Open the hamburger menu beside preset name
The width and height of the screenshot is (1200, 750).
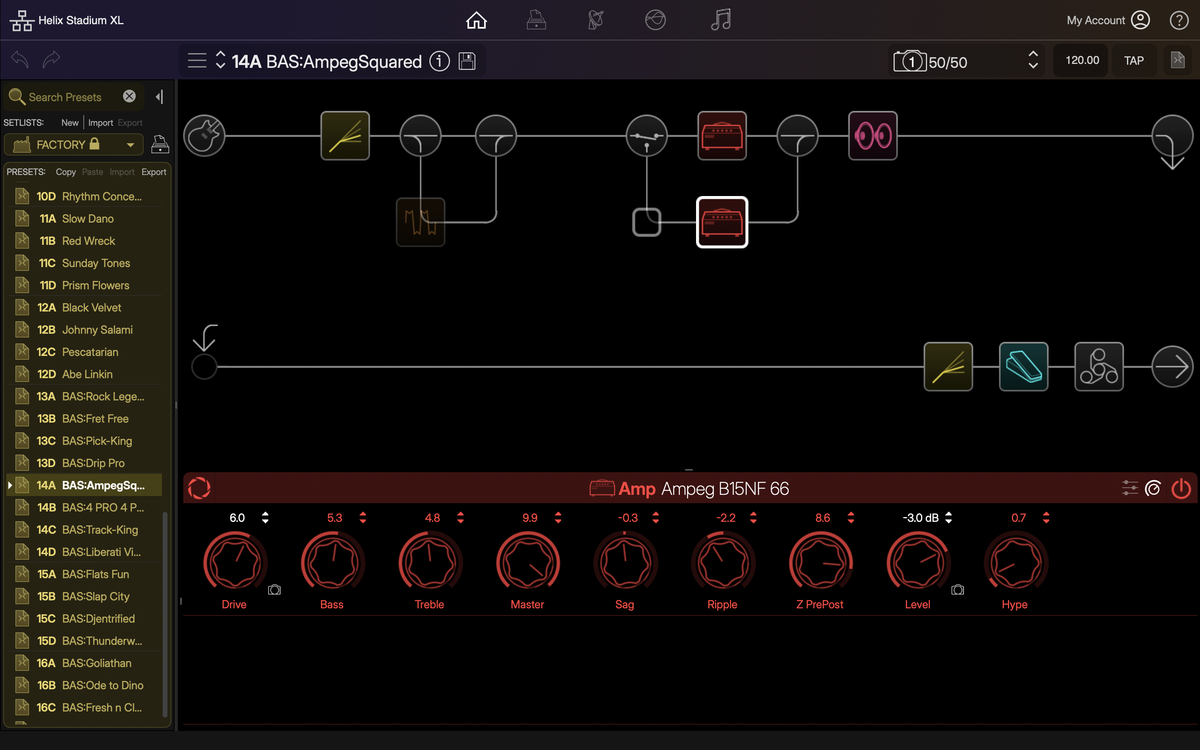197,61
